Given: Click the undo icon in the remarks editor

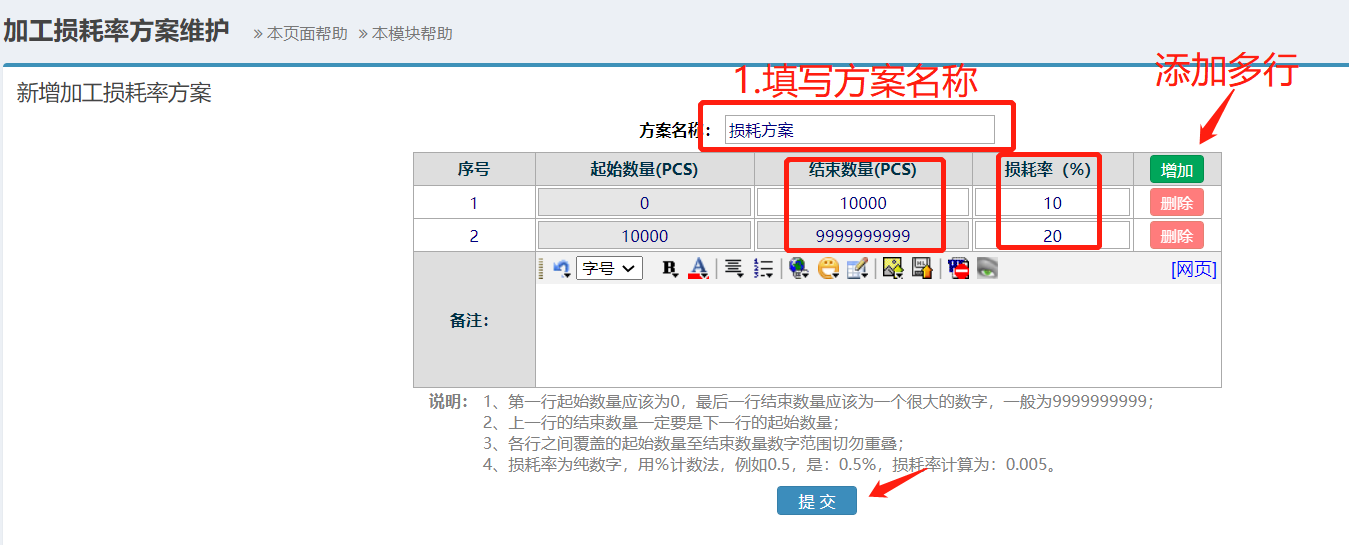Looking at the screenshot, I should [x=561, y=268].
